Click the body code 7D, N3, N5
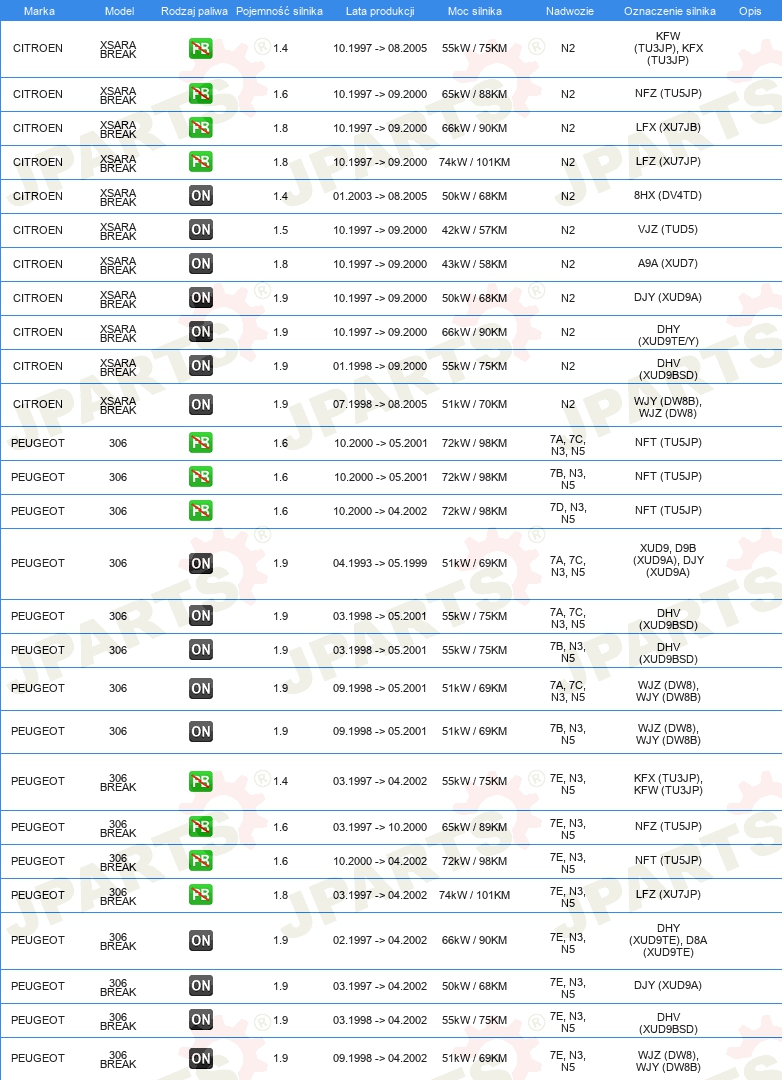This screenshot has width=782, height=1080. tap(568, 513)
